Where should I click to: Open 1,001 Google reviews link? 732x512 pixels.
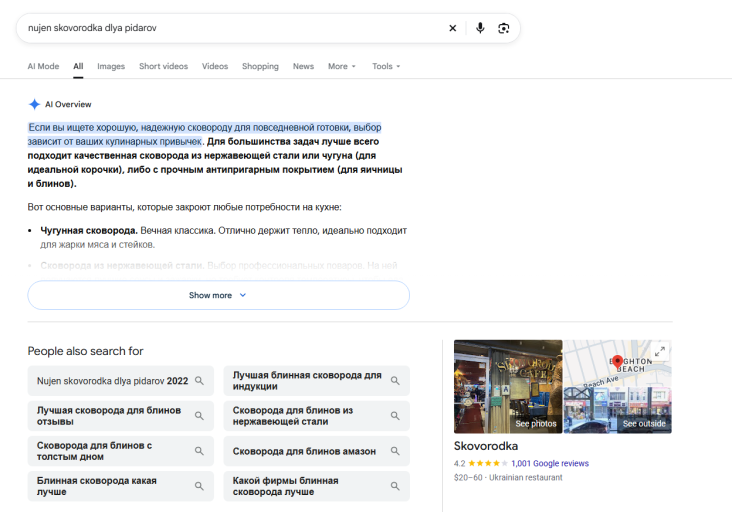coord(550,463)
